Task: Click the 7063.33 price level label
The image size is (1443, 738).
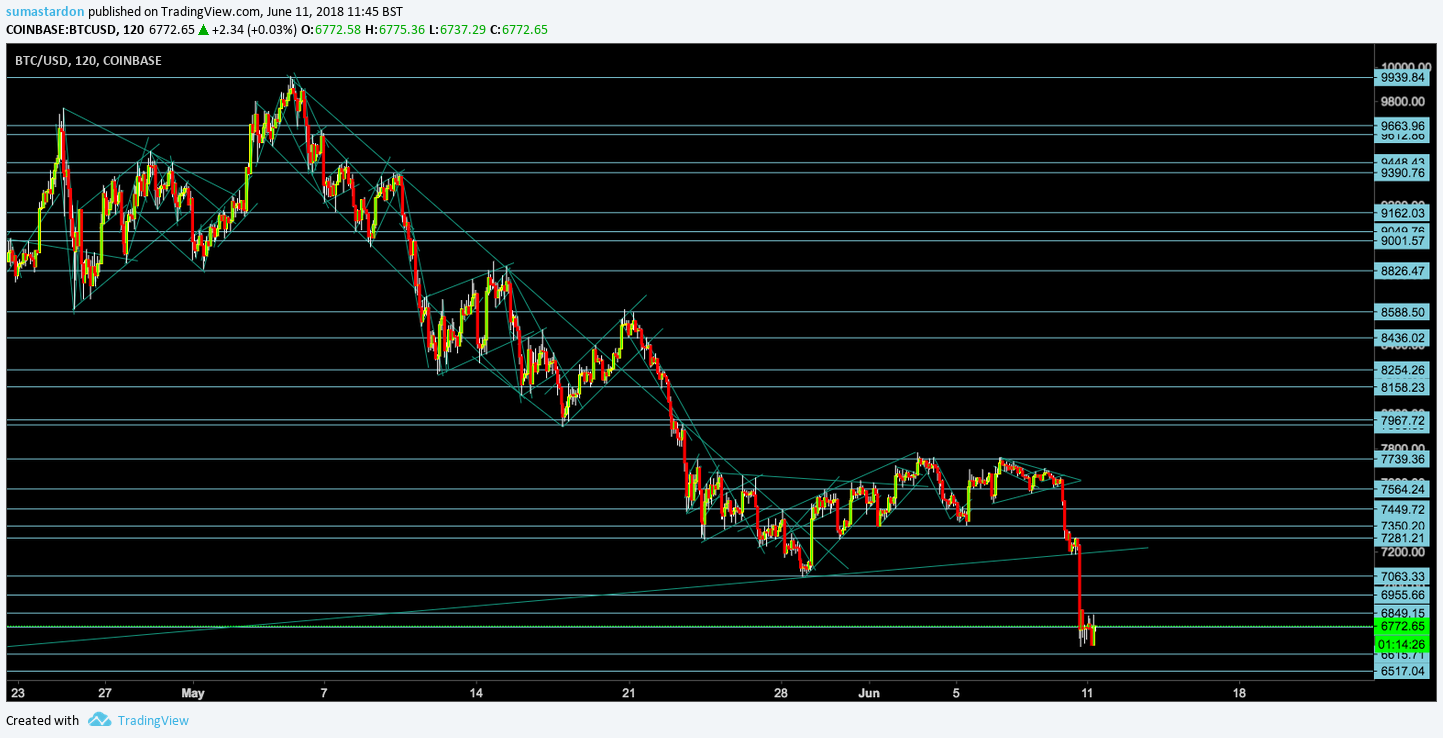Action: pos(1402,576)
